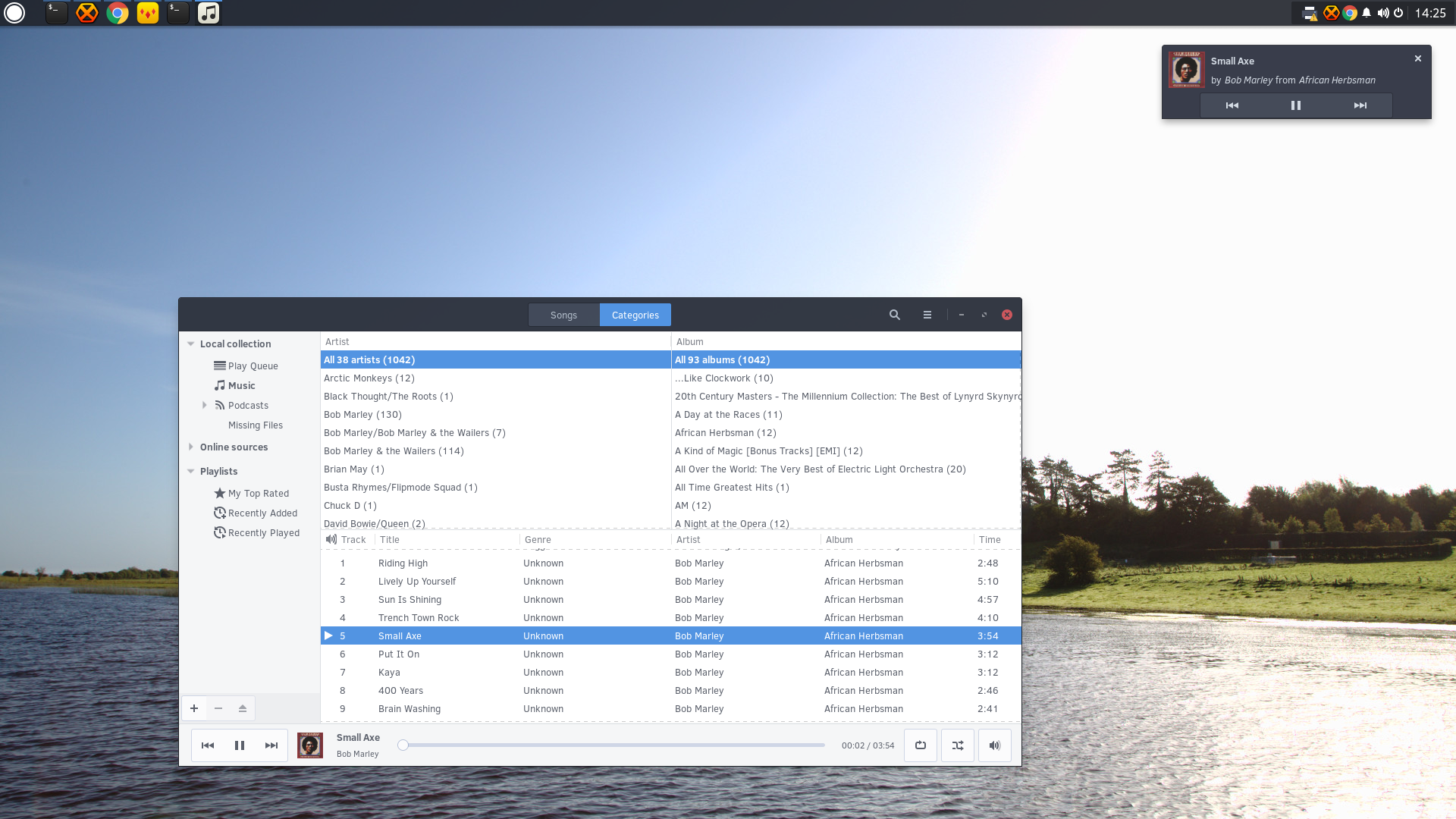Pause playback in bottom player bar
Screen dimensions: 1456x819
(x=240, y=745)
